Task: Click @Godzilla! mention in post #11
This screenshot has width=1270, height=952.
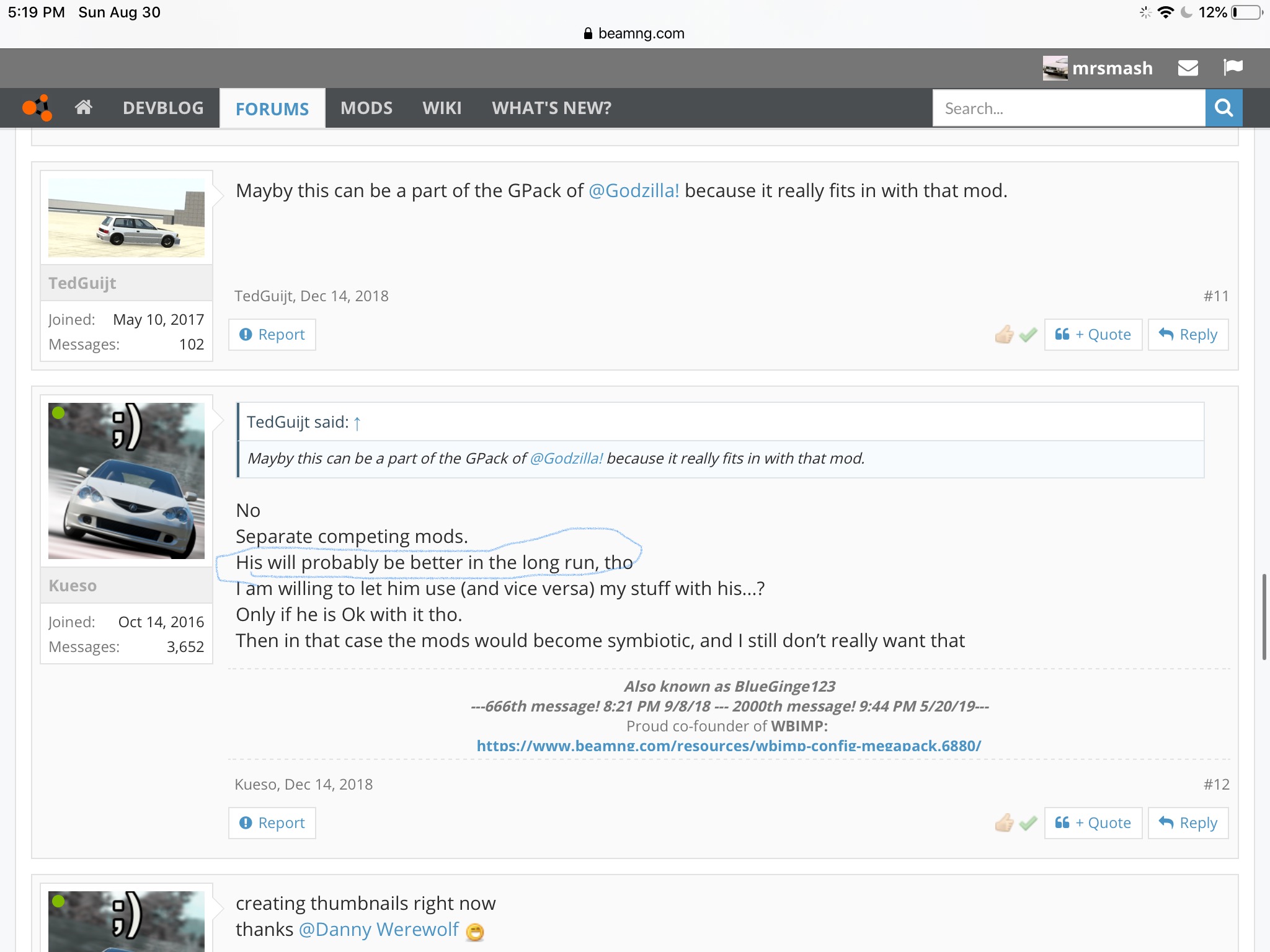Action: [634, 190]
